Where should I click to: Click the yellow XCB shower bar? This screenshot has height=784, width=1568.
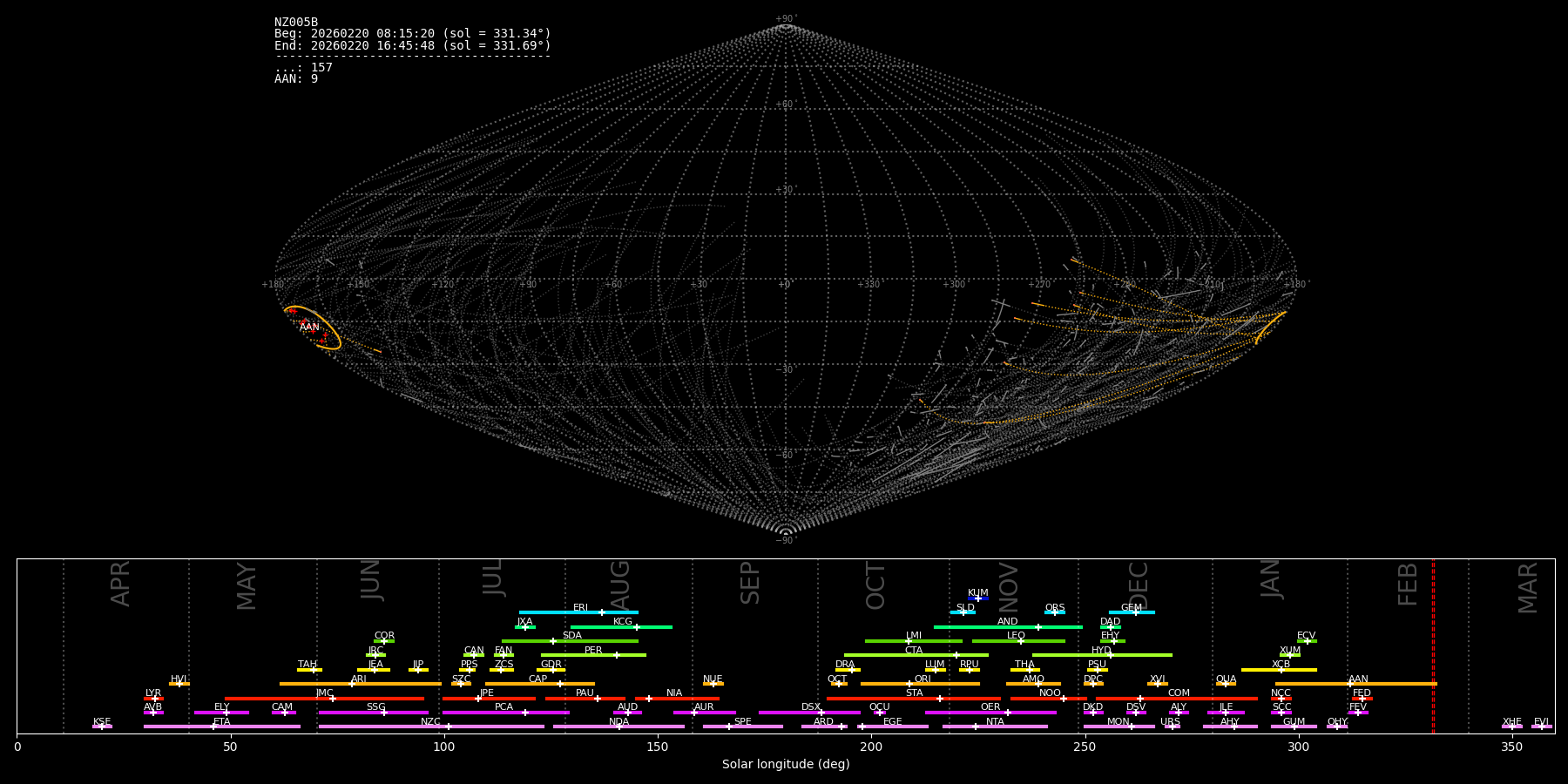(x=1279, y=670)
